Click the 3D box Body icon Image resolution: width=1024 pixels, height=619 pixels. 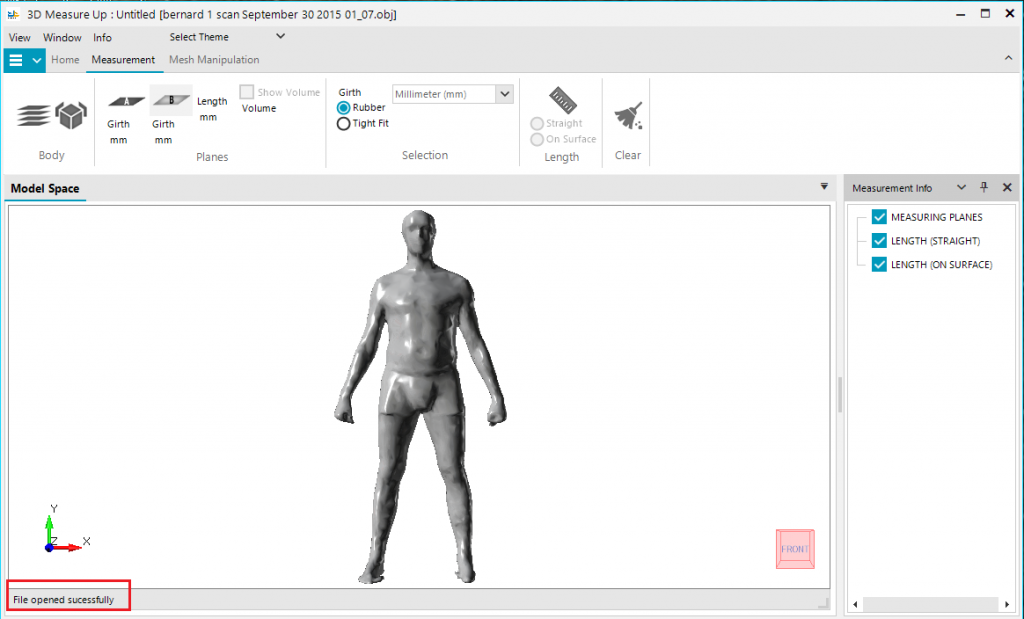tap(71, 116)
